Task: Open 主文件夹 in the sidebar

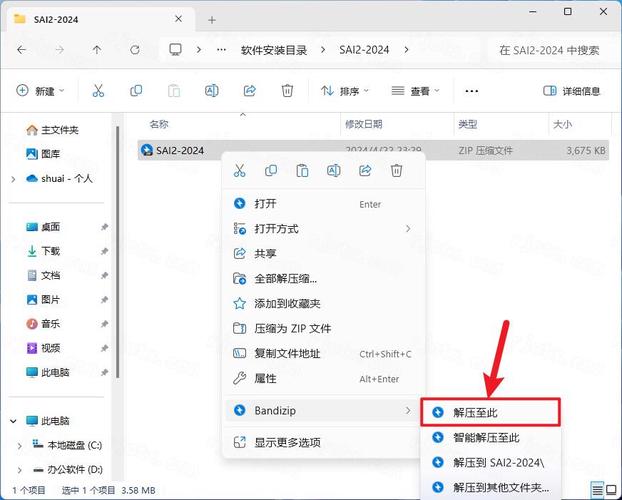Action: (52, 130)
